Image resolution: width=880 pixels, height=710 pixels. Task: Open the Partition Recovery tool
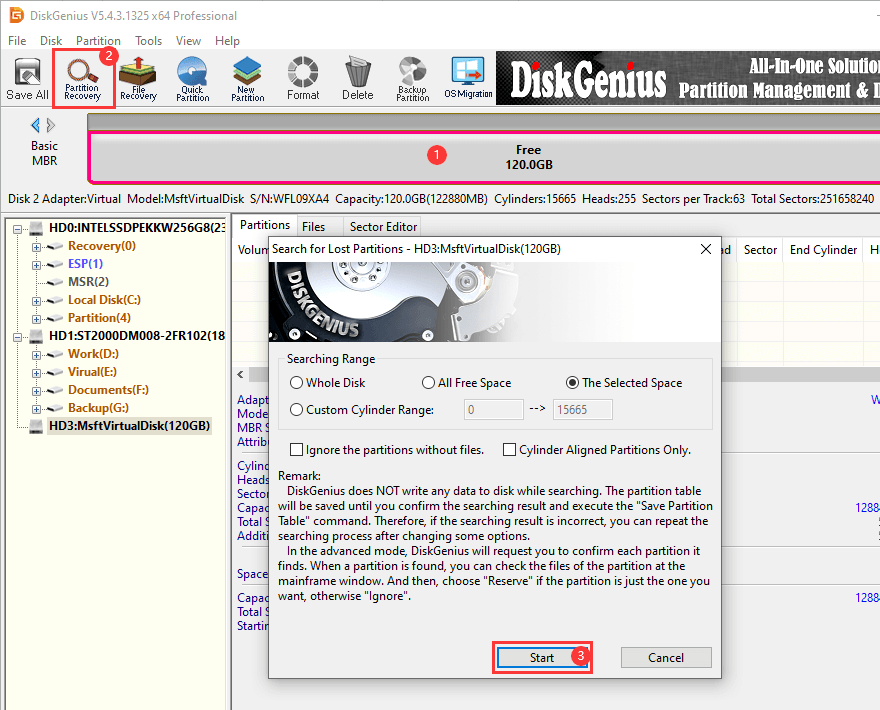(83, 80)
